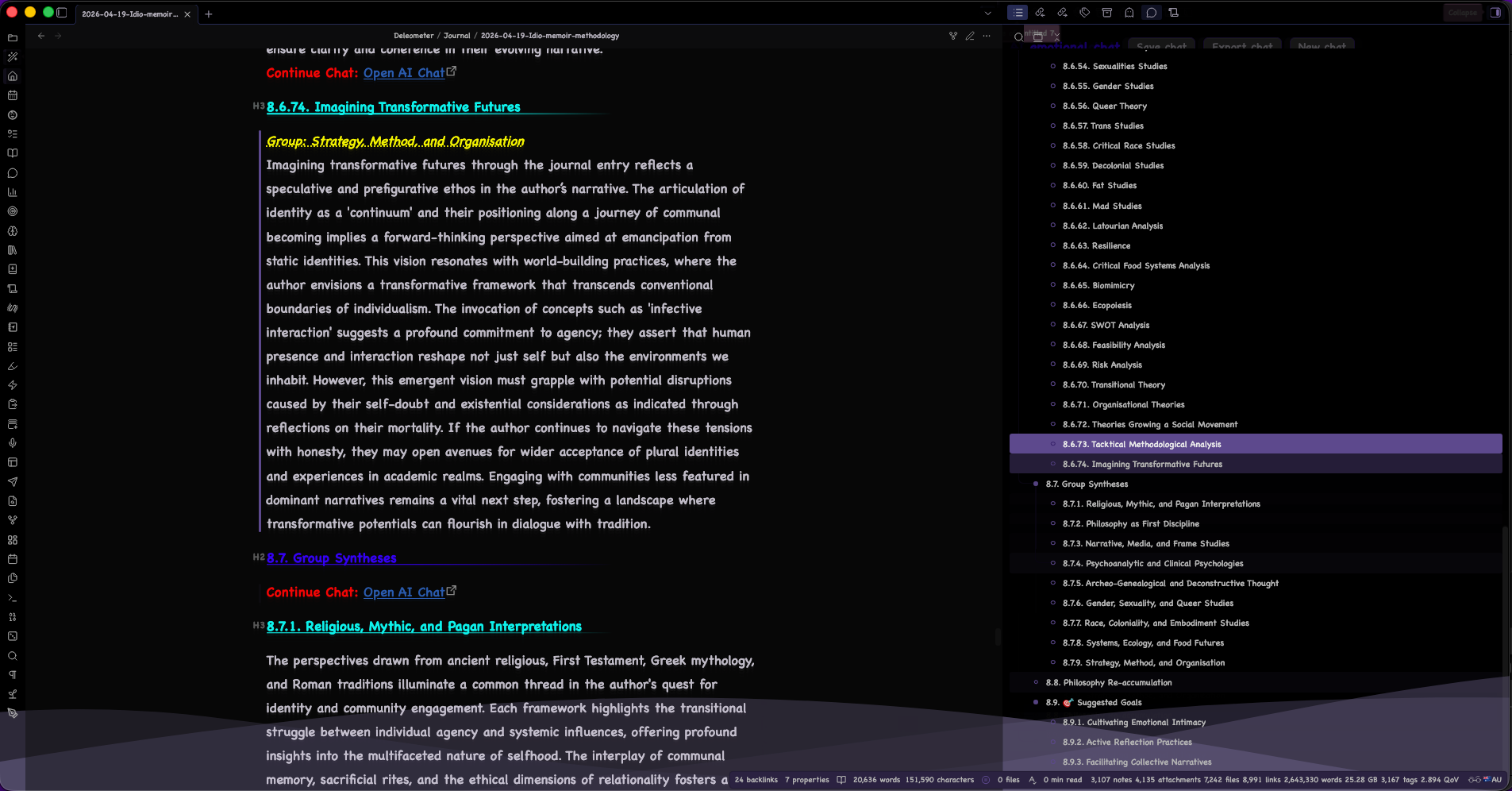Collapse the 8.9 Suggested Goals outline node
Viewport: 1512px width, 791px height.
[1036, 703]
